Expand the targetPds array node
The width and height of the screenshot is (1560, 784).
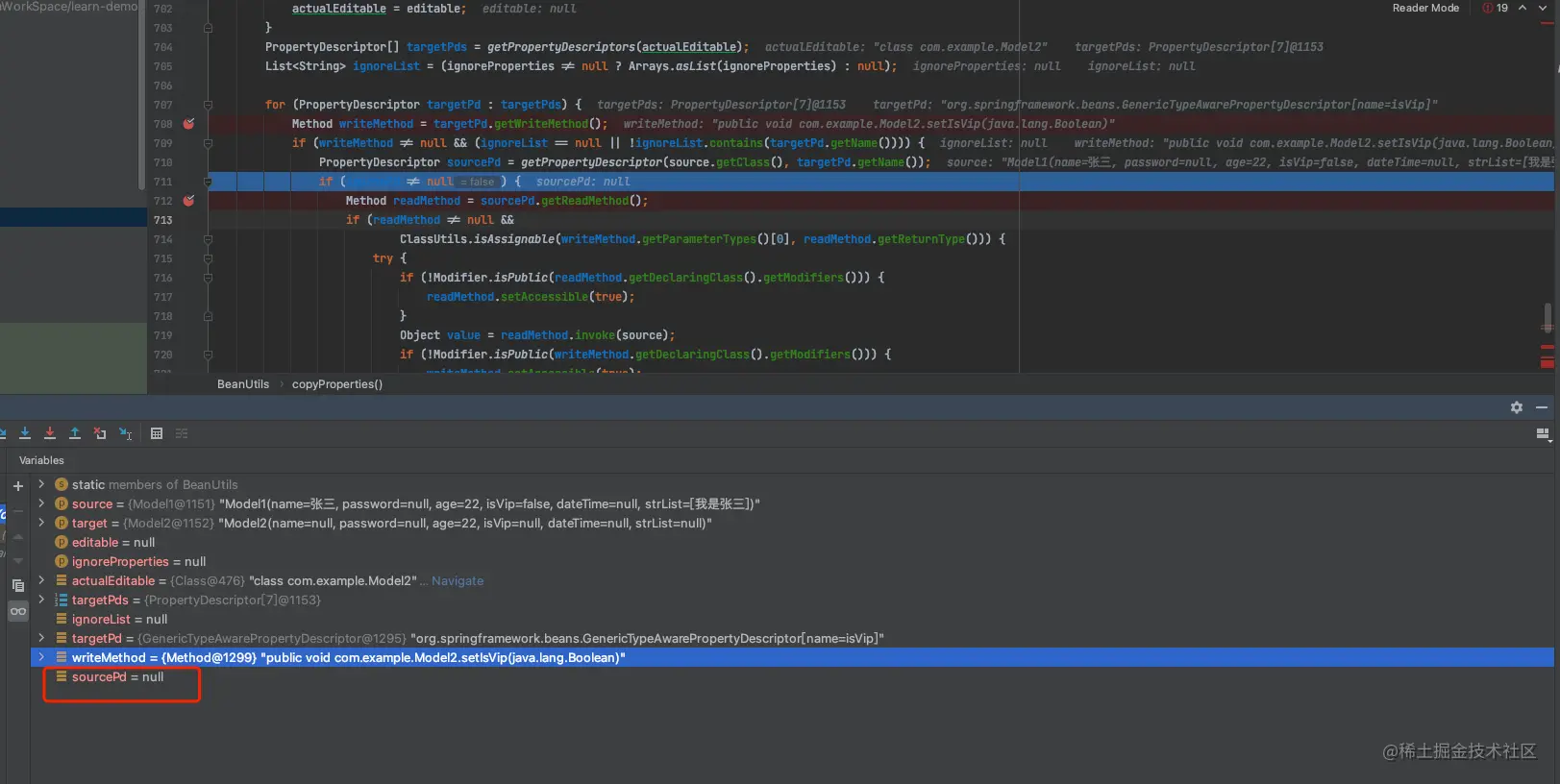click(x=41, y=600)
